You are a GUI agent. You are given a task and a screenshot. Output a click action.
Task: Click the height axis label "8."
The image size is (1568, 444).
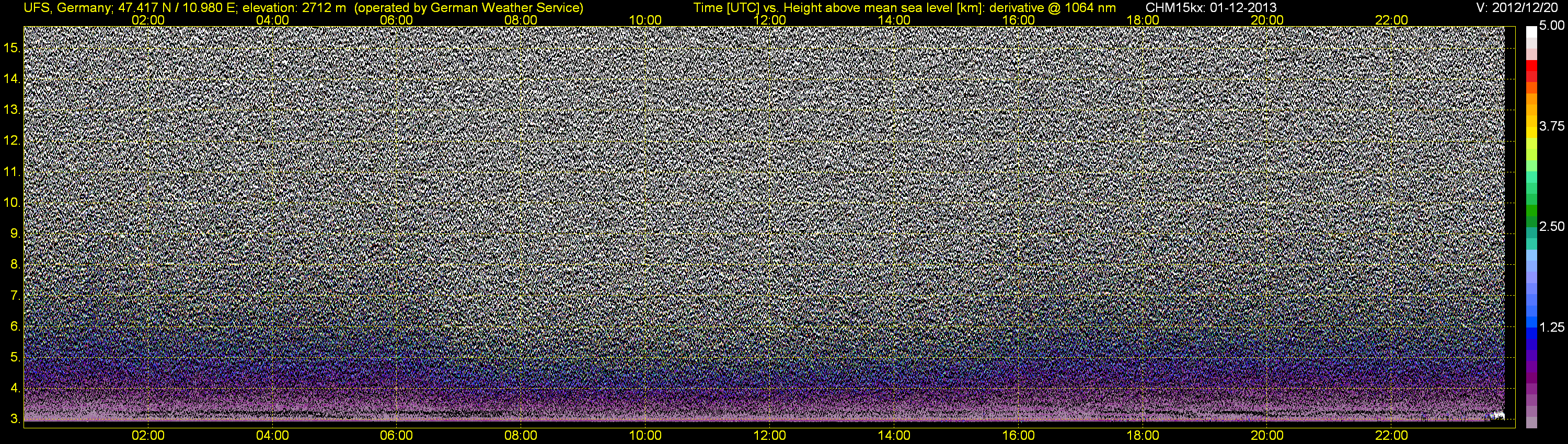coord(15,265)
